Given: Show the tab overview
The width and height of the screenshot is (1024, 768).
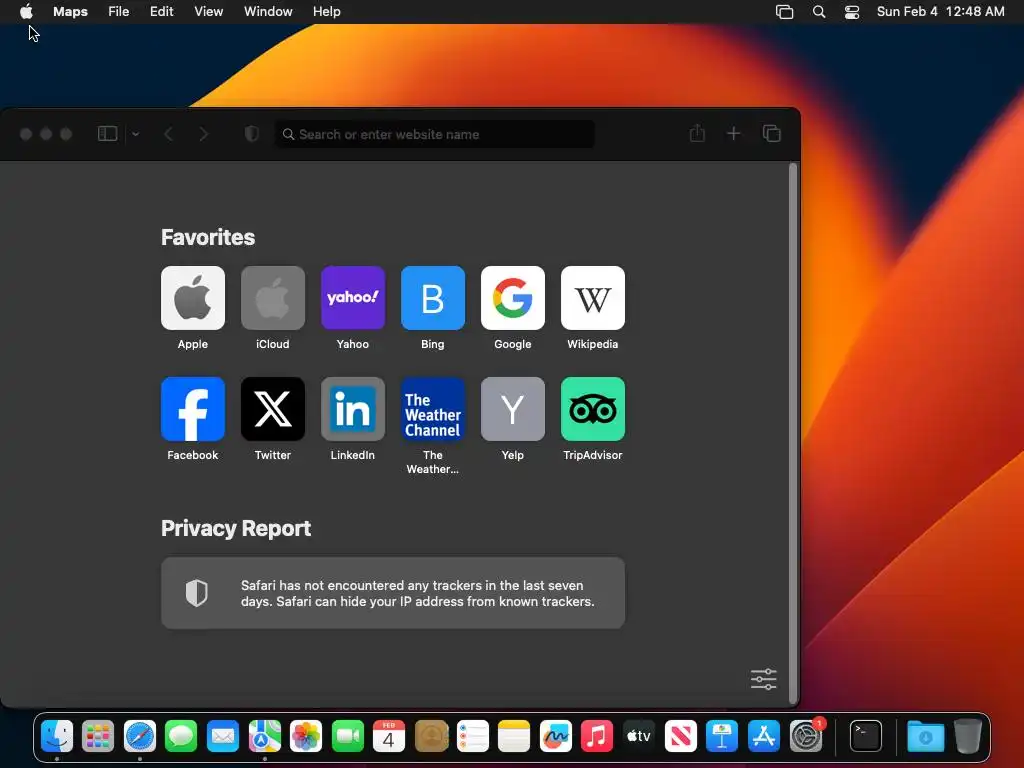Looking at the screenshot, I should point(772,133).
